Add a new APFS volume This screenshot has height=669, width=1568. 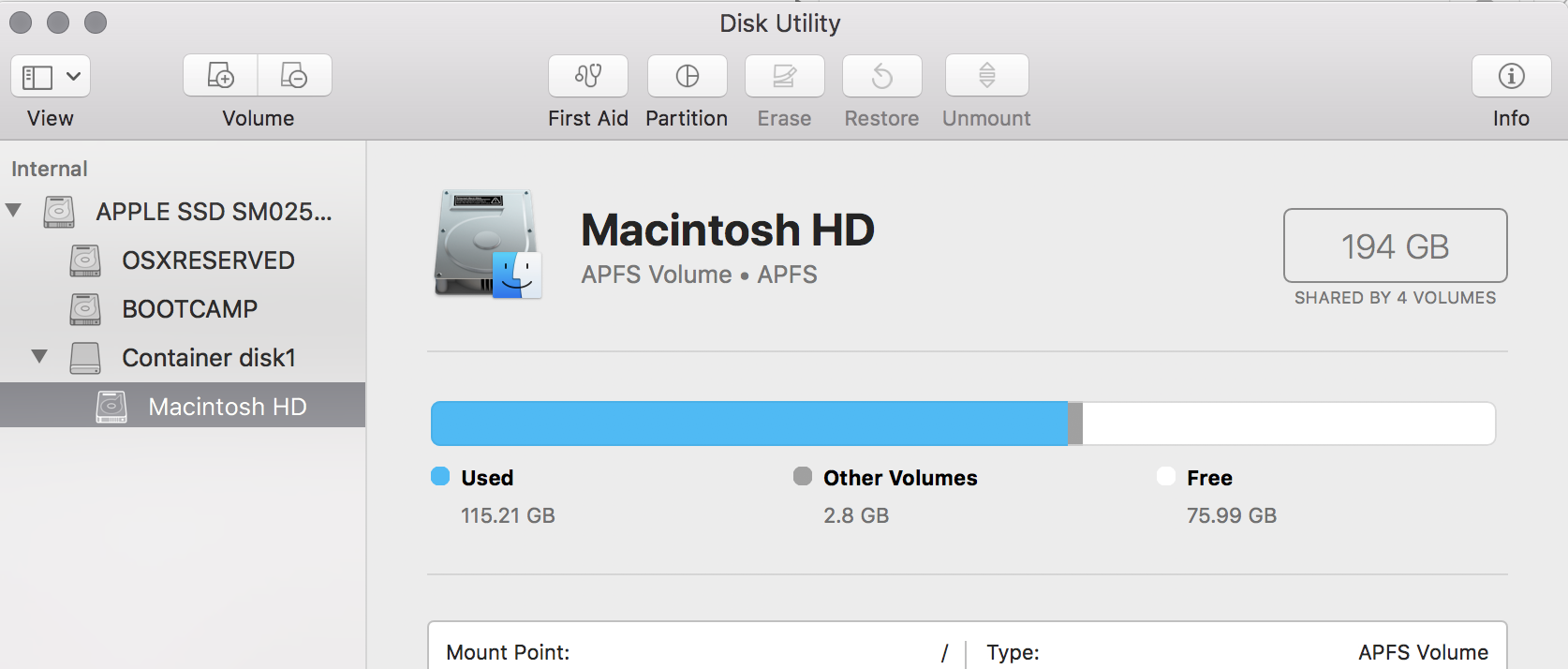point(219,76)
